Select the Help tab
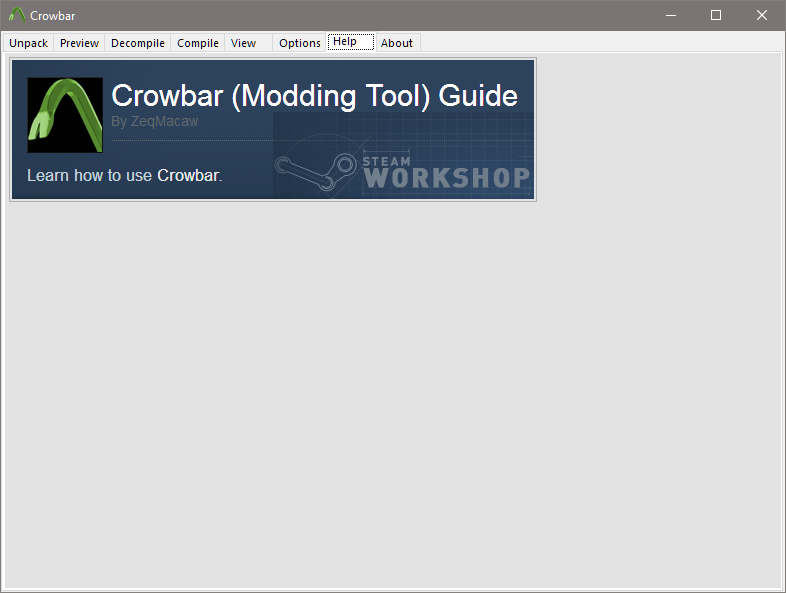The image size is (786, 593). pyautogui.click(x=351, y=42)
